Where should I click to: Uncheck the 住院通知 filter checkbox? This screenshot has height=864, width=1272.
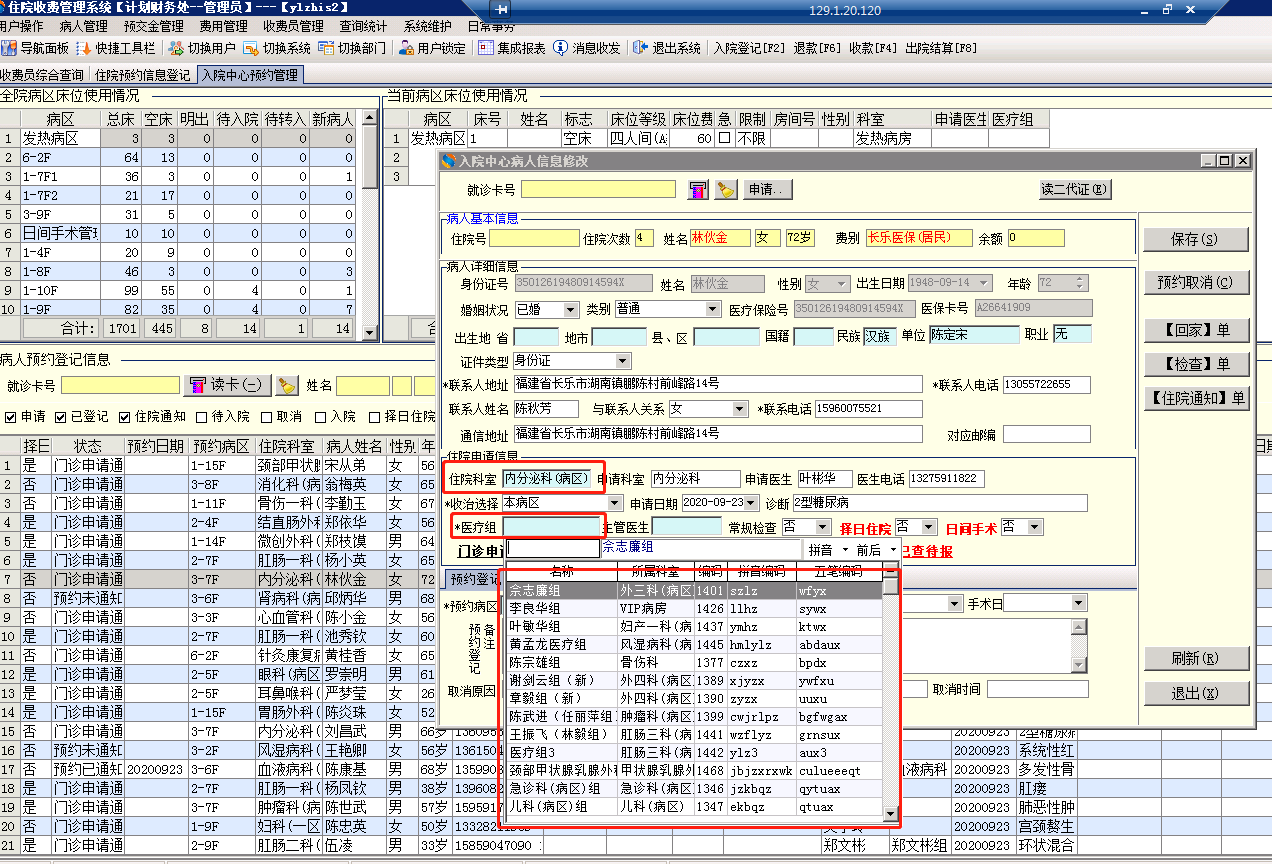coord(124,417)
